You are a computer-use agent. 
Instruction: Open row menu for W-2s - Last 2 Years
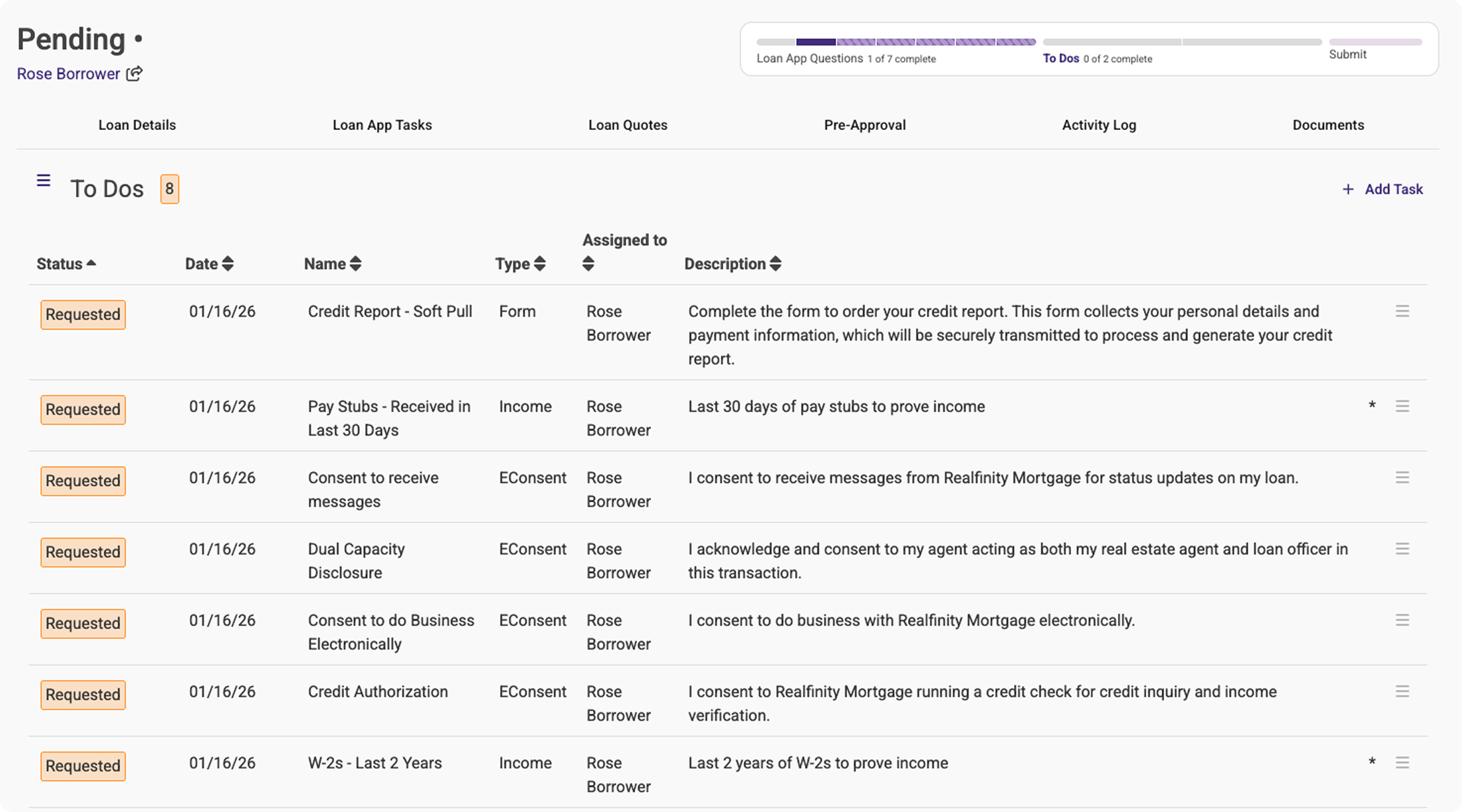click(1402, 762)
